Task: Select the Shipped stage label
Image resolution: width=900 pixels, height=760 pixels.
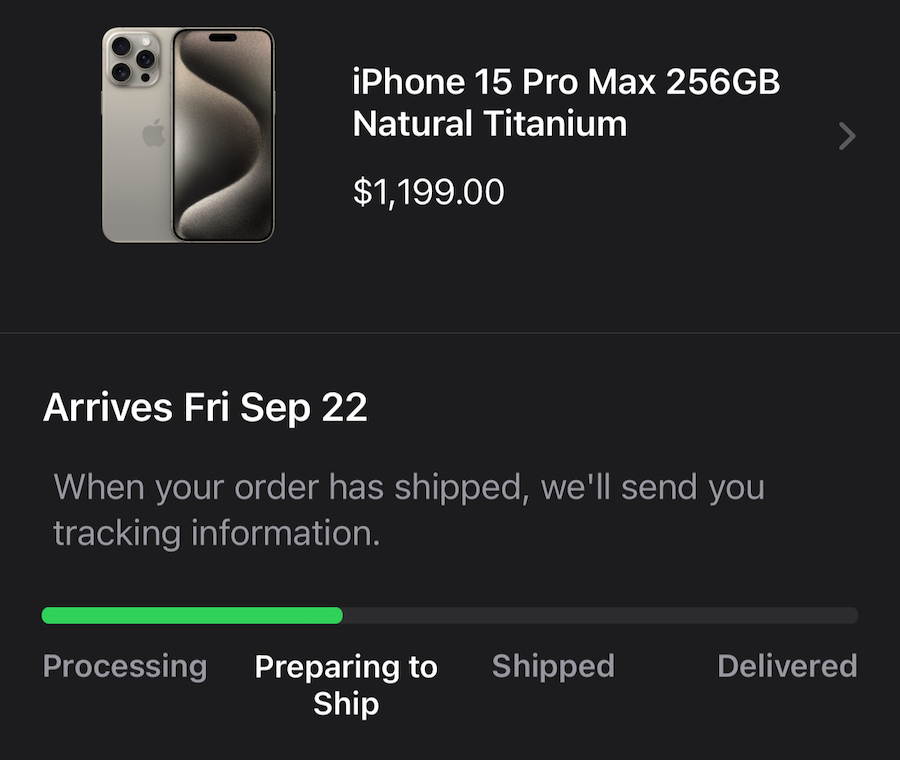Action: point(553,666)
